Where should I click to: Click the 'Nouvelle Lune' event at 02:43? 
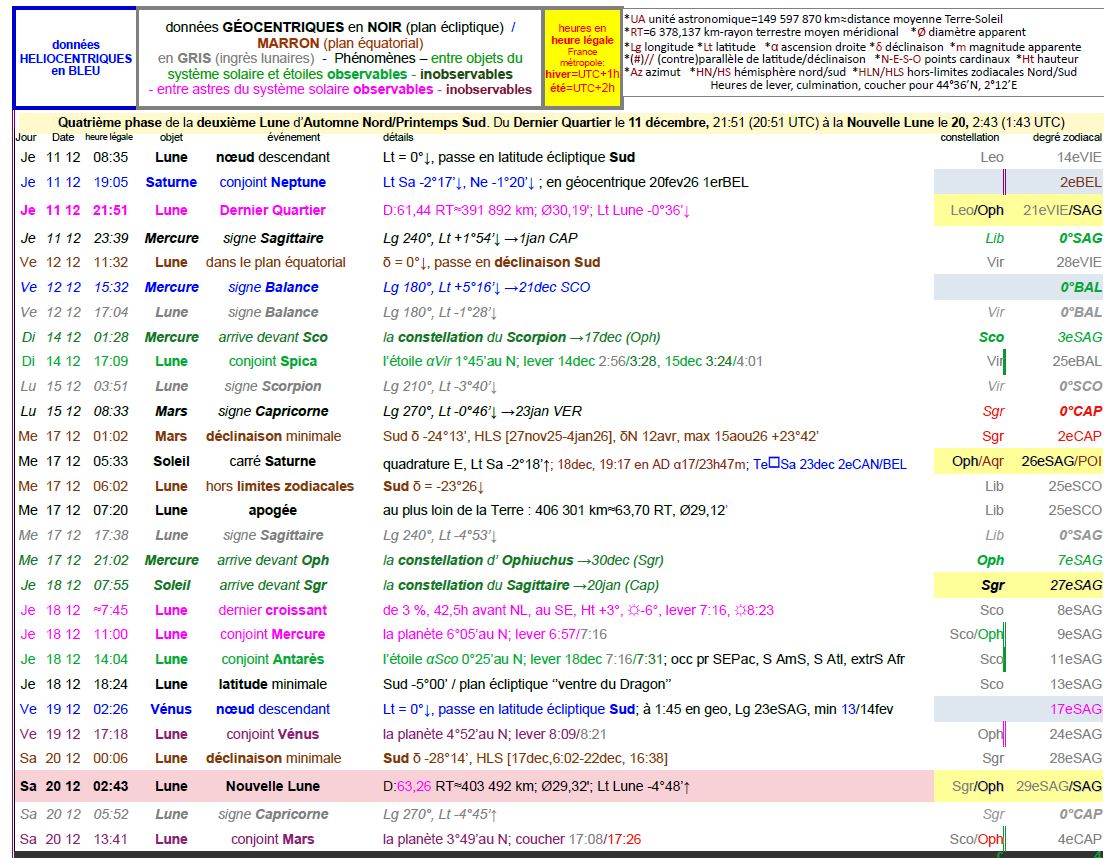272,787
